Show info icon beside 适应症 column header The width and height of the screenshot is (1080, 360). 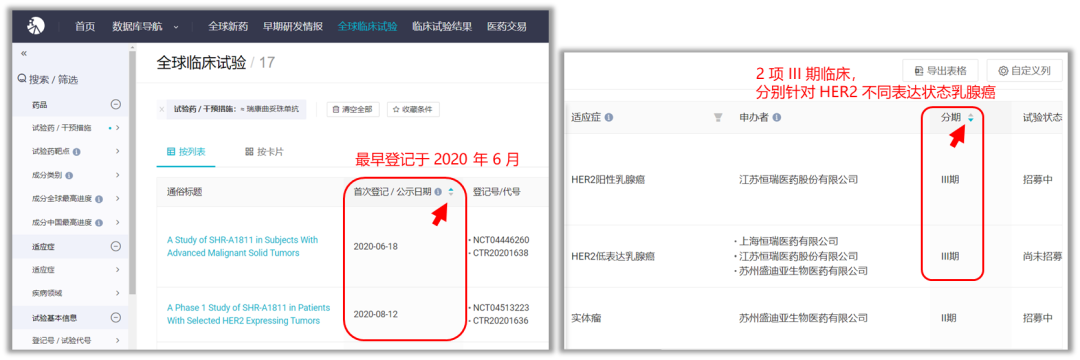coord(608,118)
